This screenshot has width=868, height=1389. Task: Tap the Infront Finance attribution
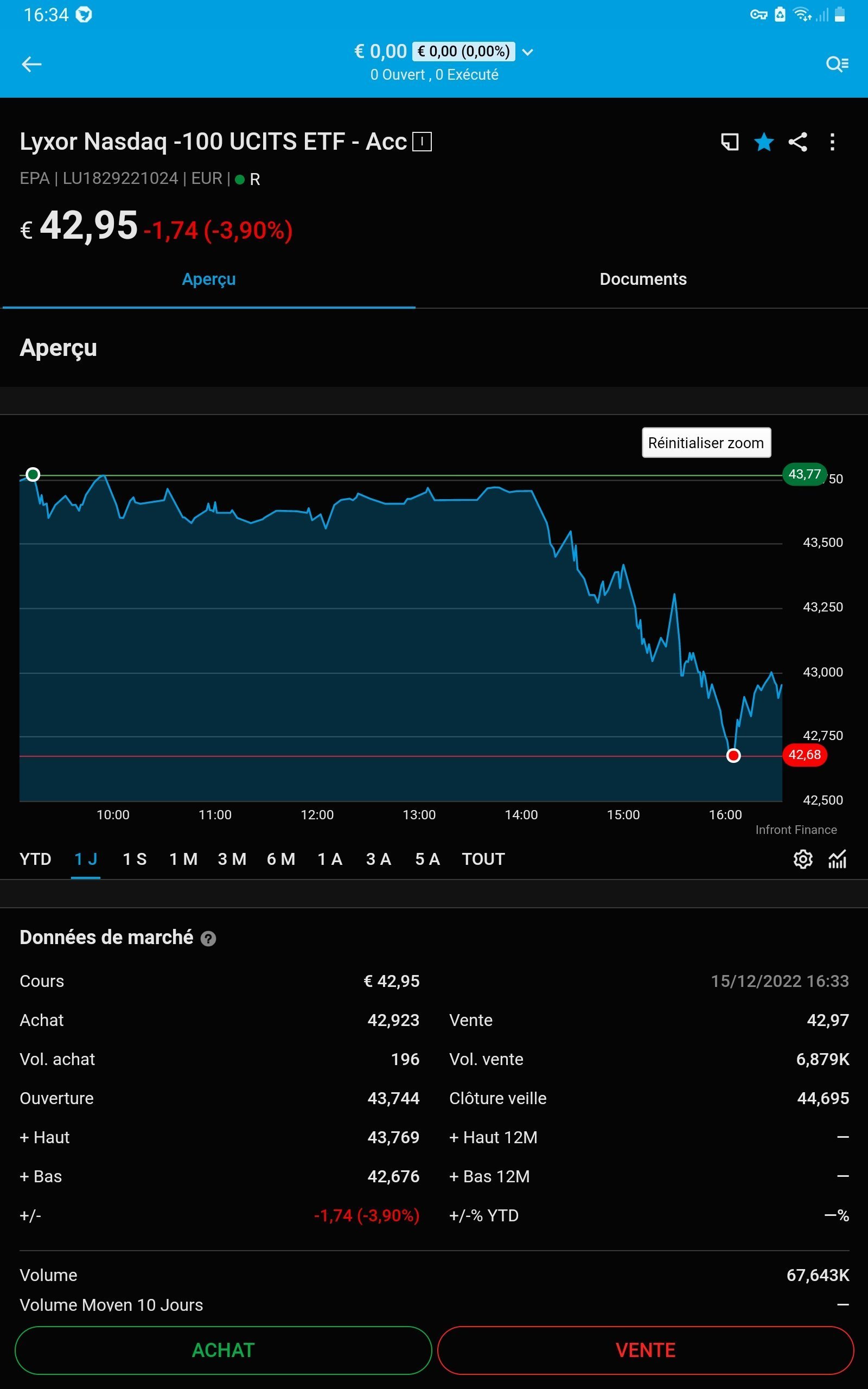[x=796, y=830]
